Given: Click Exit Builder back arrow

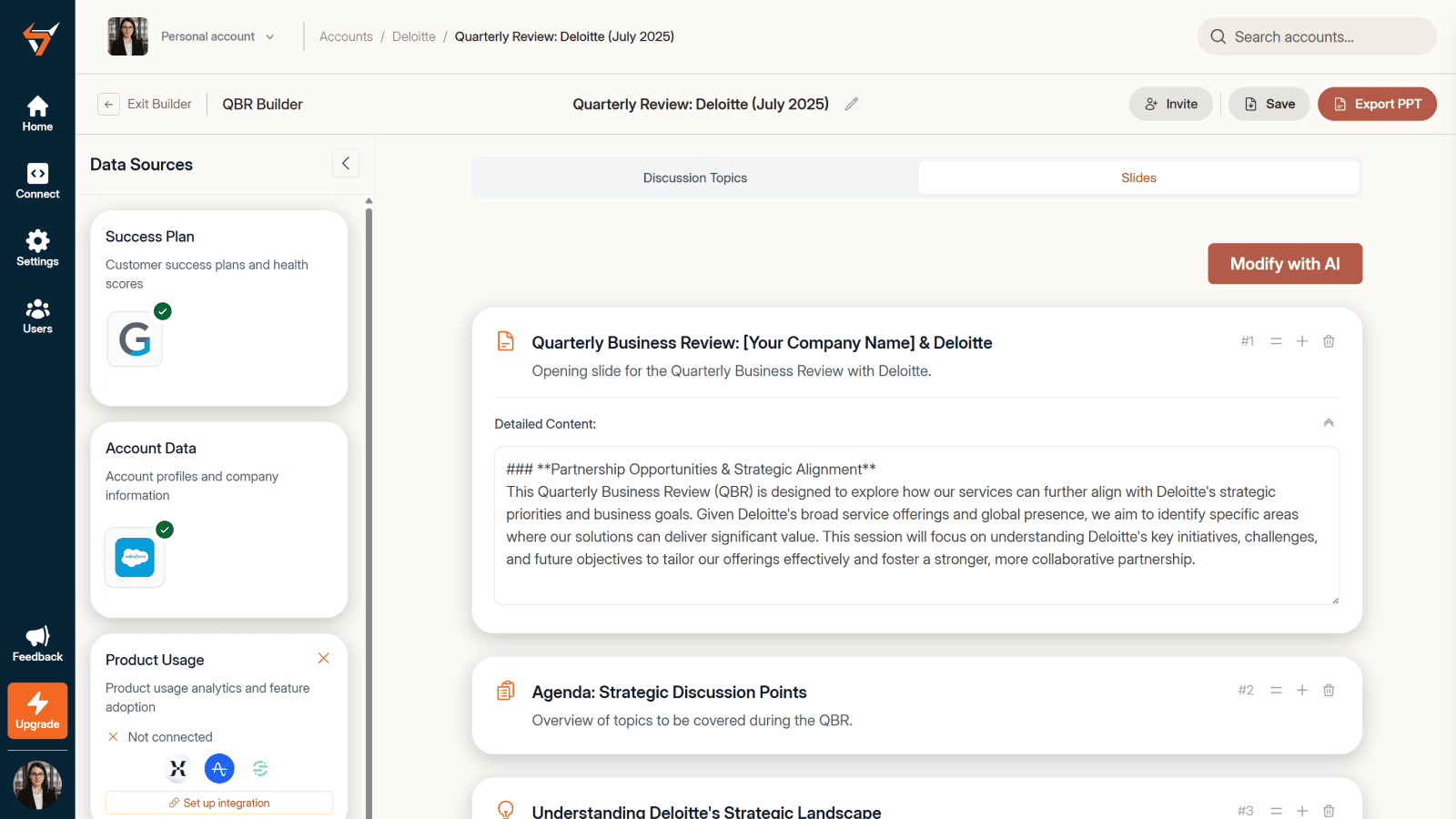Looking at the screenshot, I should [x=108, y=104].
